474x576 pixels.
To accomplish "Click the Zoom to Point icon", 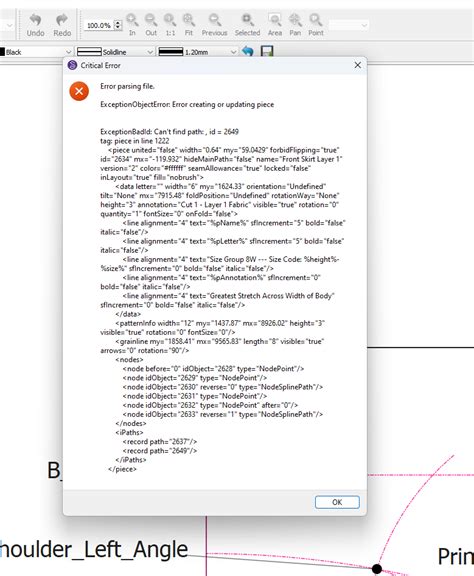I will (316, 25).
